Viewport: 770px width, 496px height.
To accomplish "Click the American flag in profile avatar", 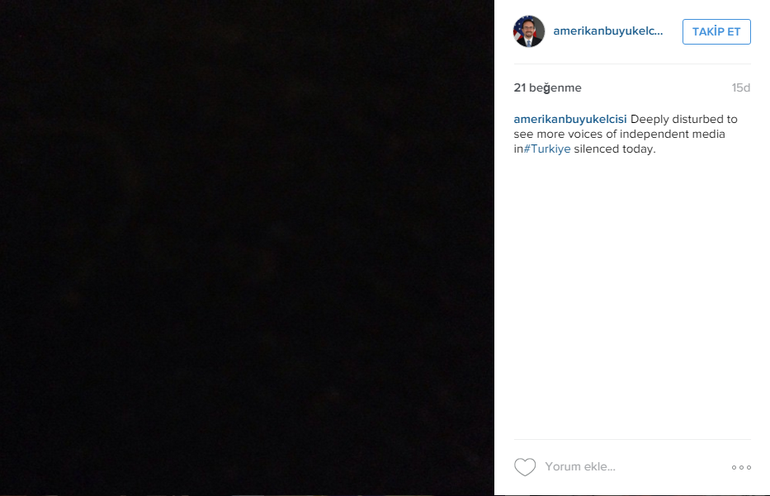I will coord(518,32).
